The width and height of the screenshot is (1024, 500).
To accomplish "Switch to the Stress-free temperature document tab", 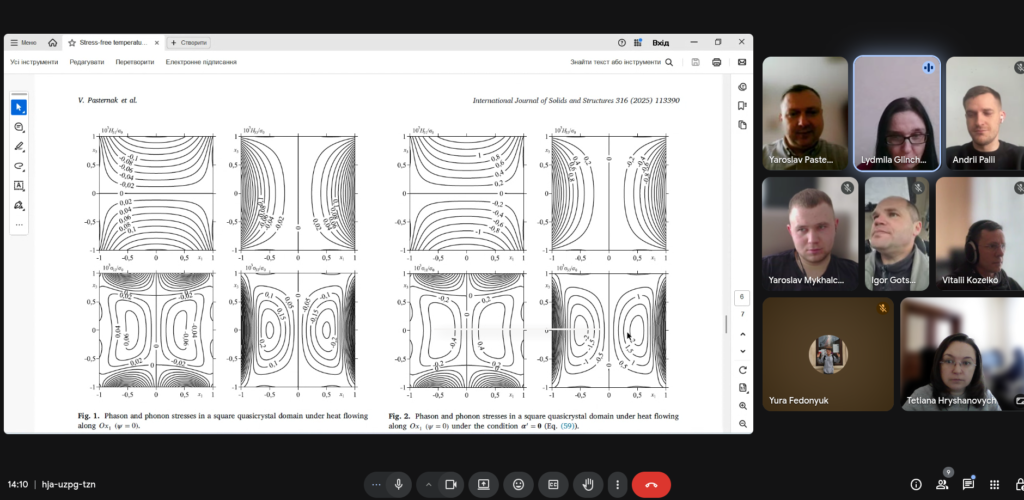I will tap(112, 43).
